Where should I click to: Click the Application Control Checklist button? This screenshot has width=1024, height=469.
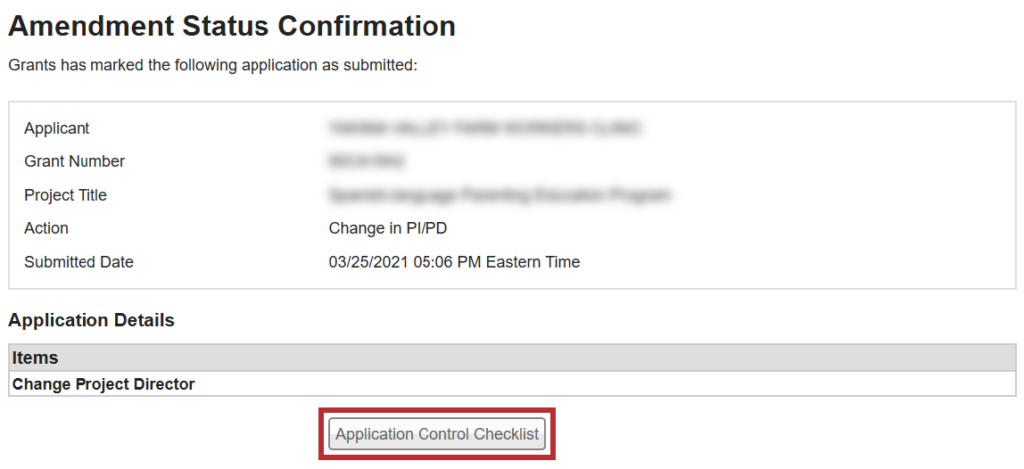[437, 434]
